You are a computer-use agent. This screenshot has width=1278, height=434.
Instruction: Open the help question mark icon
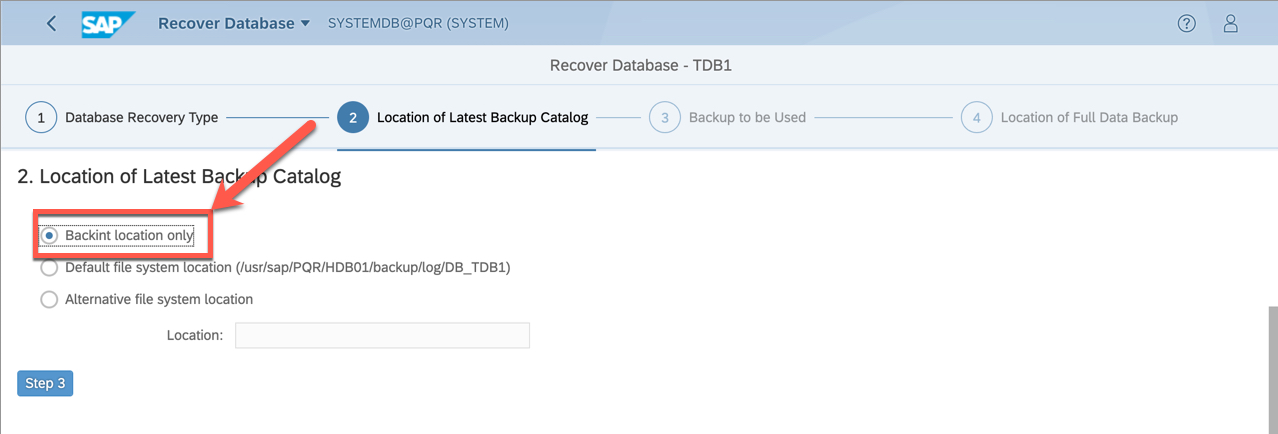[1187, 24]
